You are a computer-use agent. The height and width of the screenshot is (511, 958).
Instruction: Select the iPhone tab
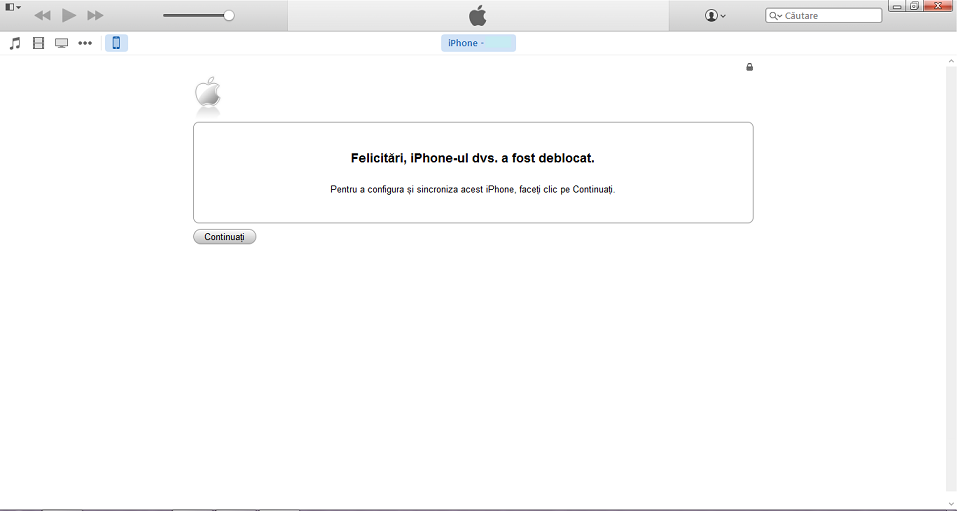click(478, 43)
